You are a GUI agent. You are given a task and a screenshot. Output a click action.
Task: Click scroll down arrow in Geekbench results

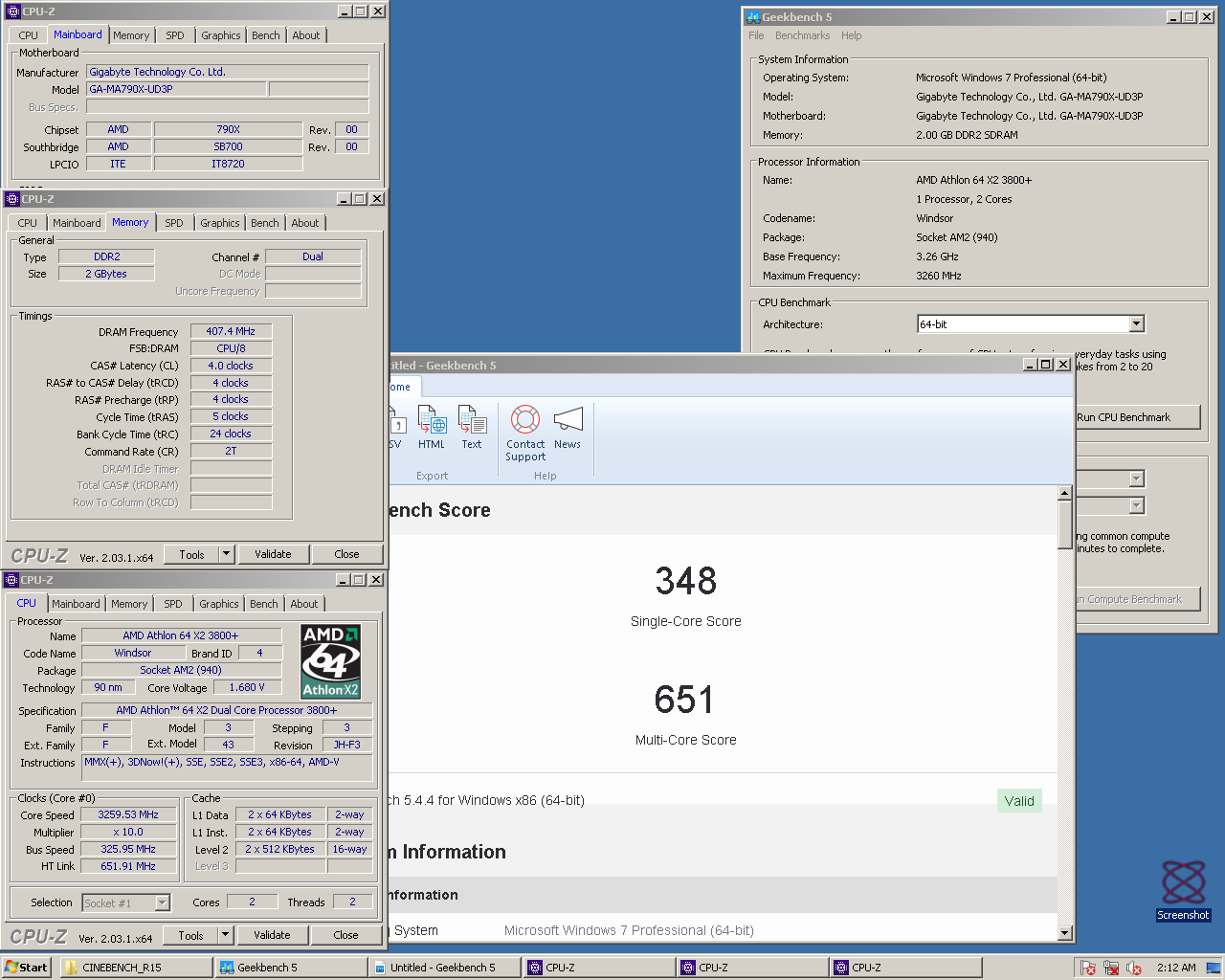click(1065, 933)
